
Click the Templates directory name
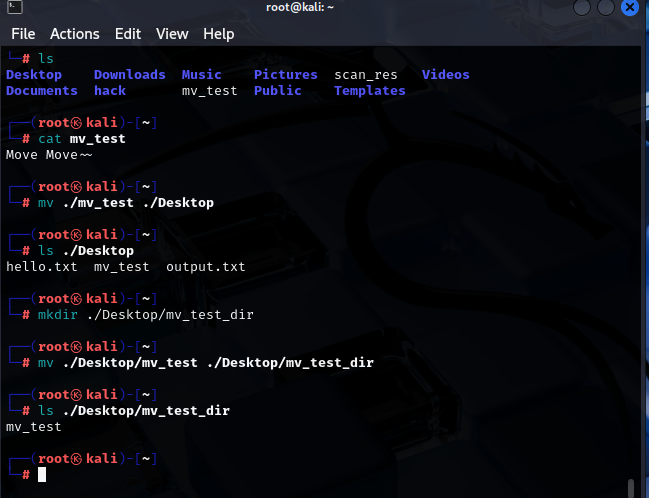370,91
